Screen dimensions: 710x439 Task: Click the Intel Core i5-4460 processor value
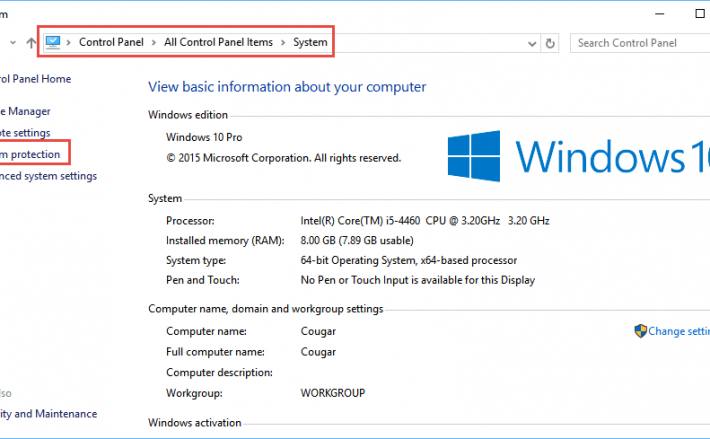coord(425,220)
